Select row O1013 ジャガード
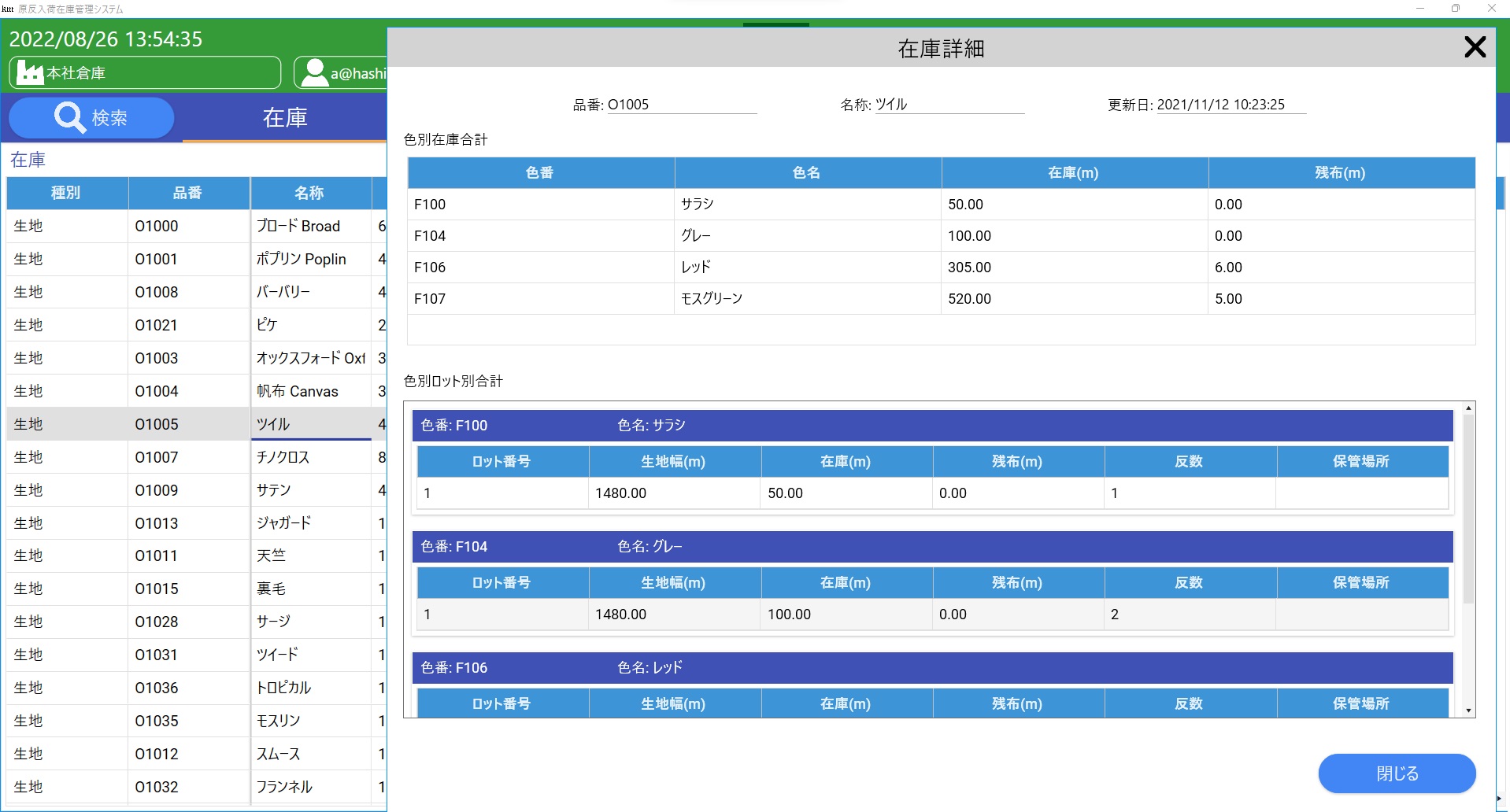 (x=196, y=523)
